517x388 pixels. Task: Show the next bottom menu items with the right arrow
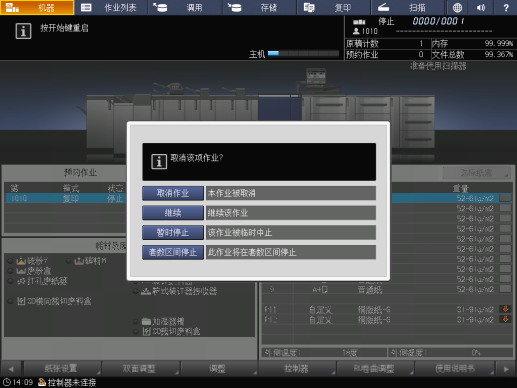click(506, 369)
